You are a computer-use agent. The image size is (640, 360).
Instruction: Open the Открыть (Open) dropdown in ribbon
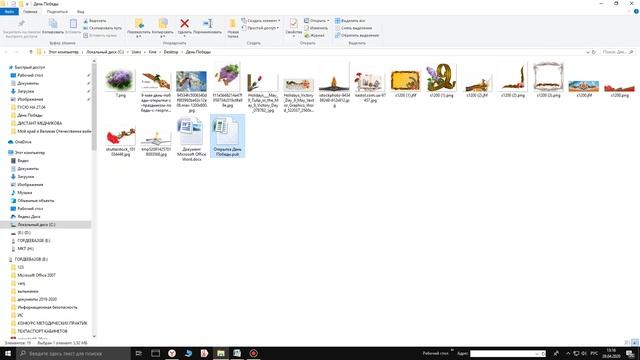317,20
